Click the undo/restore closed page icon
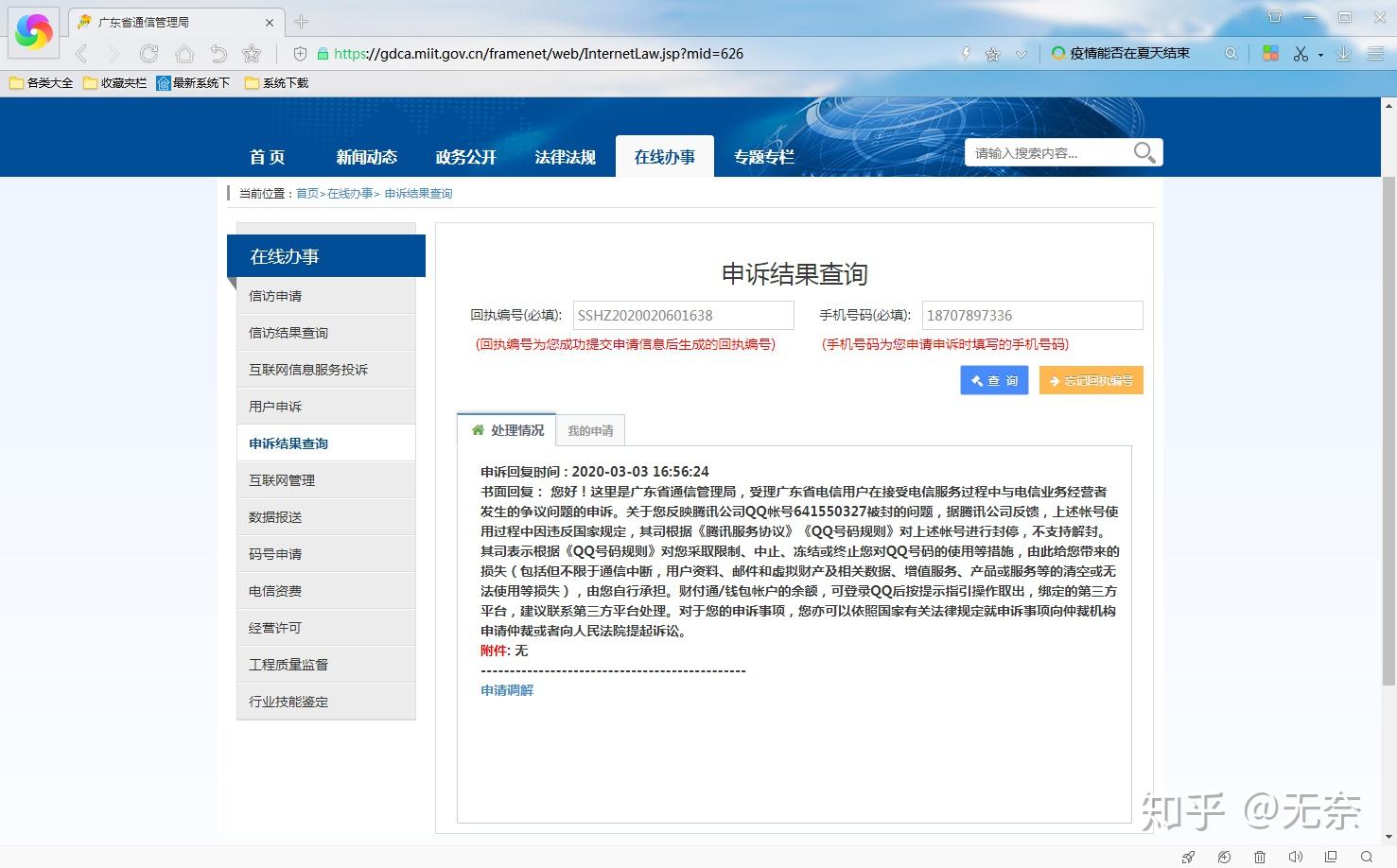Screen dimensions: 1397x868 218,54
